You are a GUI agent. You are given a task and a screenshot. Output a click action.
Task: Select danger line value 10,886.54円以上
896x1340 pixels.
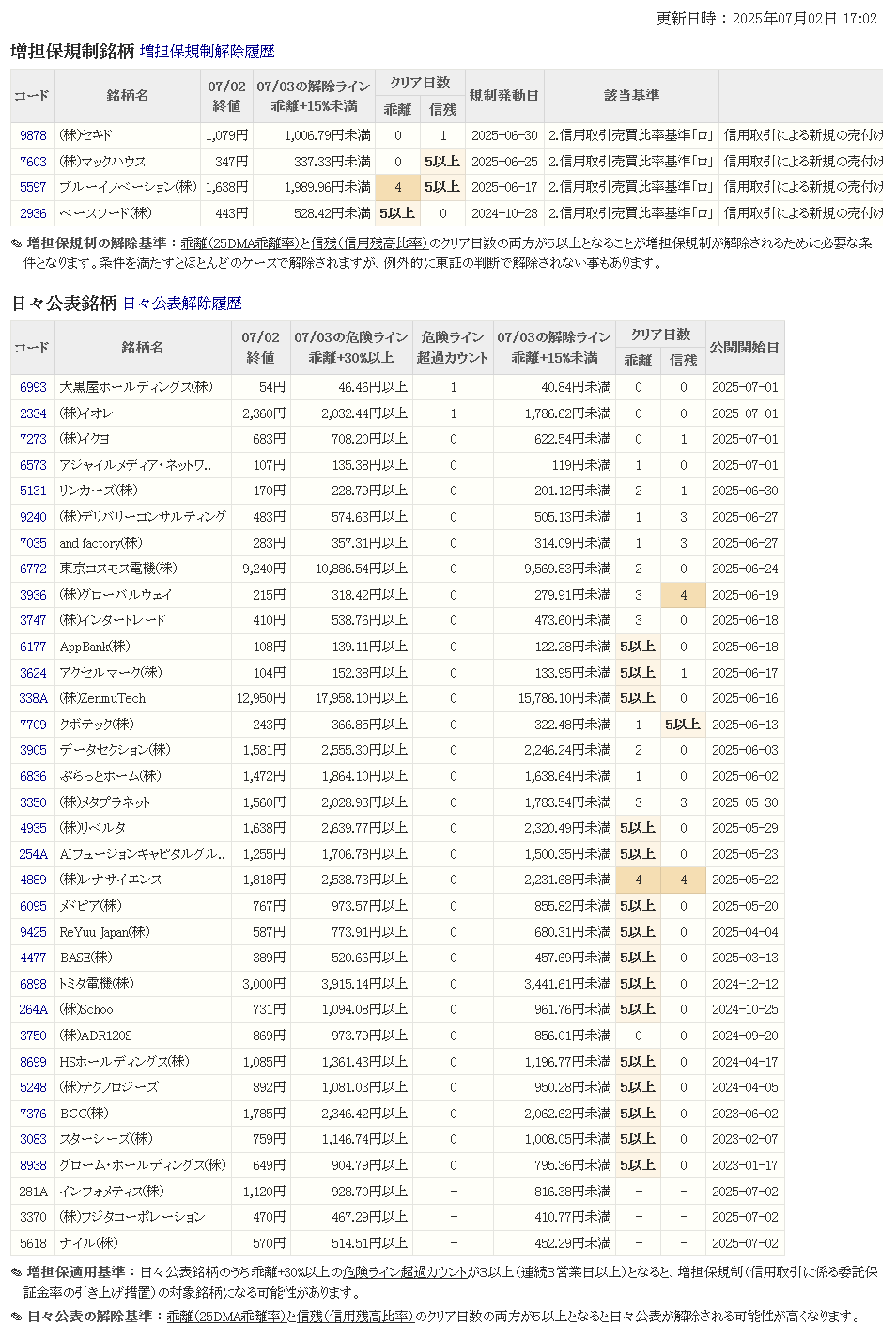click(x=362, y=569)
